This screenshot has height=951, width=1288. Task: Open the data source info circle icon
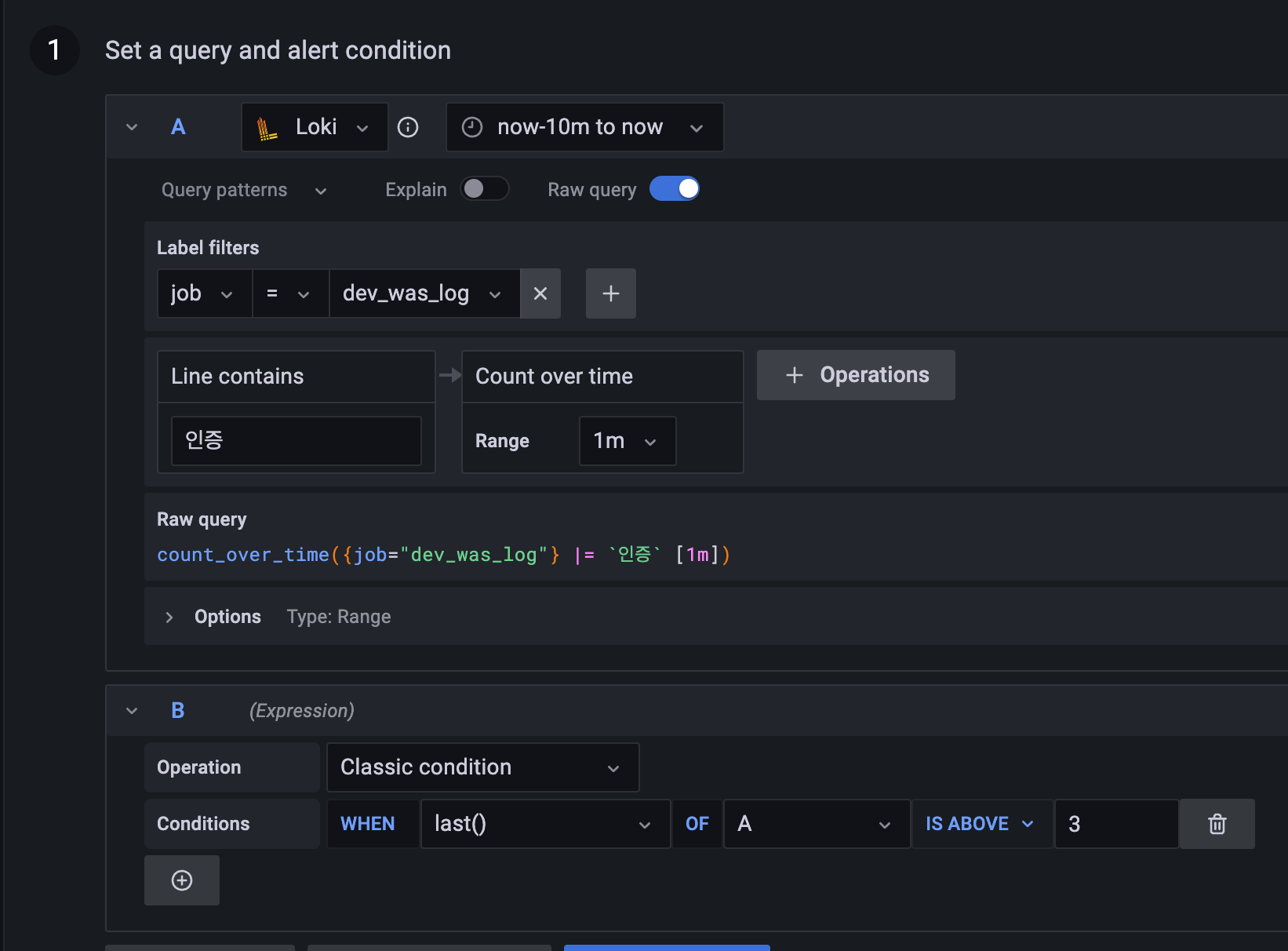click(x=408, y=127)
